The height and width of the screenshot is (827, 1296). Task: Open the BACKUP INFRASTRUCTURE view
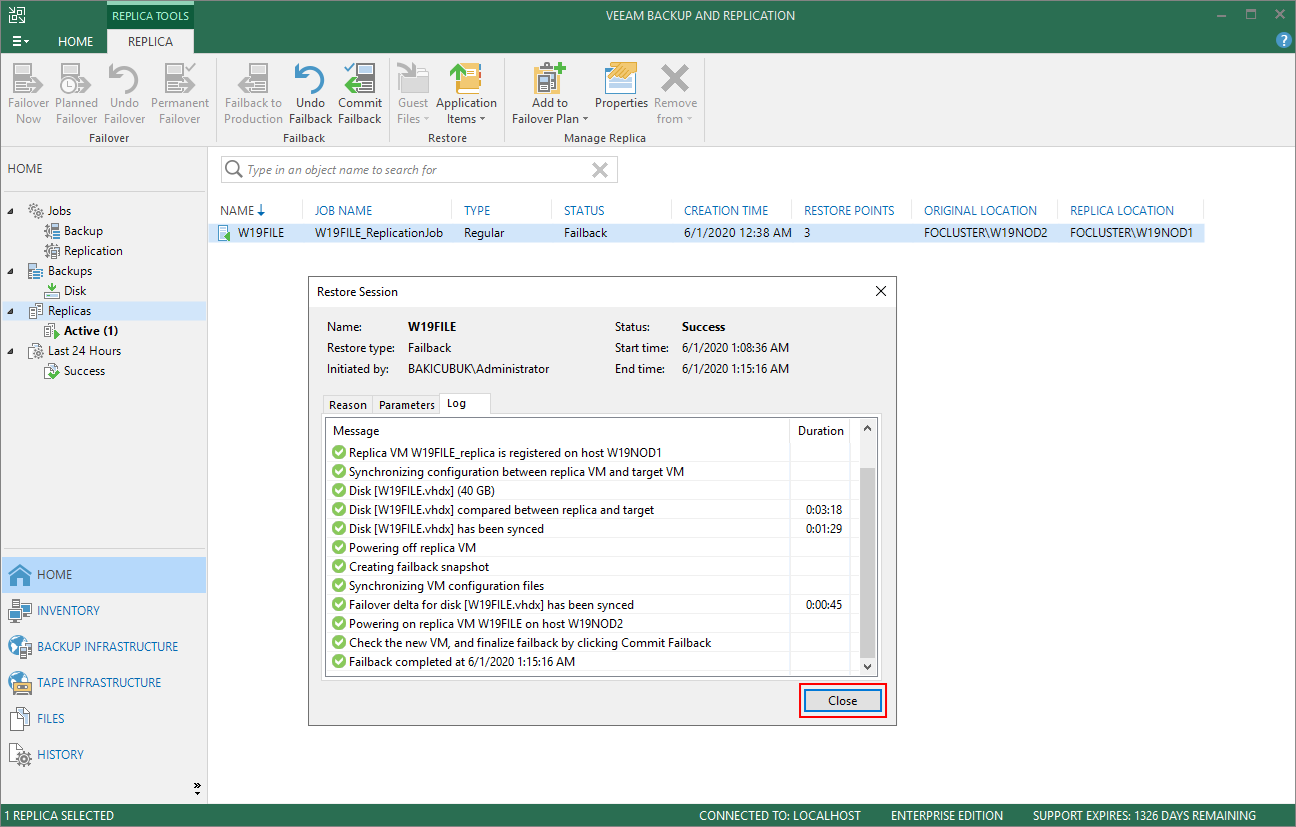104,647
